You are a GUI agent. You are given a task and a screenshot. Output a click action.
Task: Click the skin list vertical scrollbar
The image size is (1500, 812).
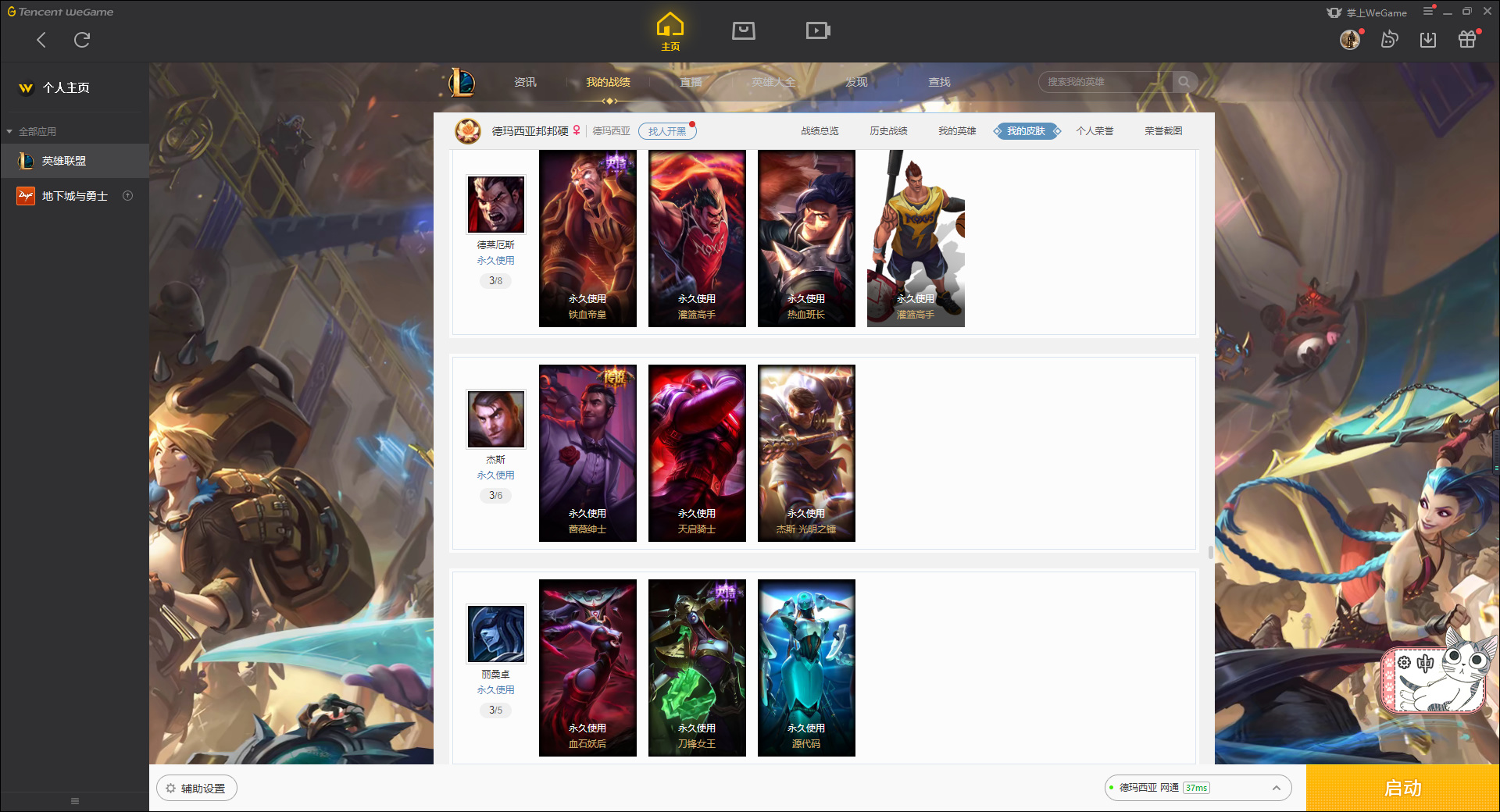1211,553
